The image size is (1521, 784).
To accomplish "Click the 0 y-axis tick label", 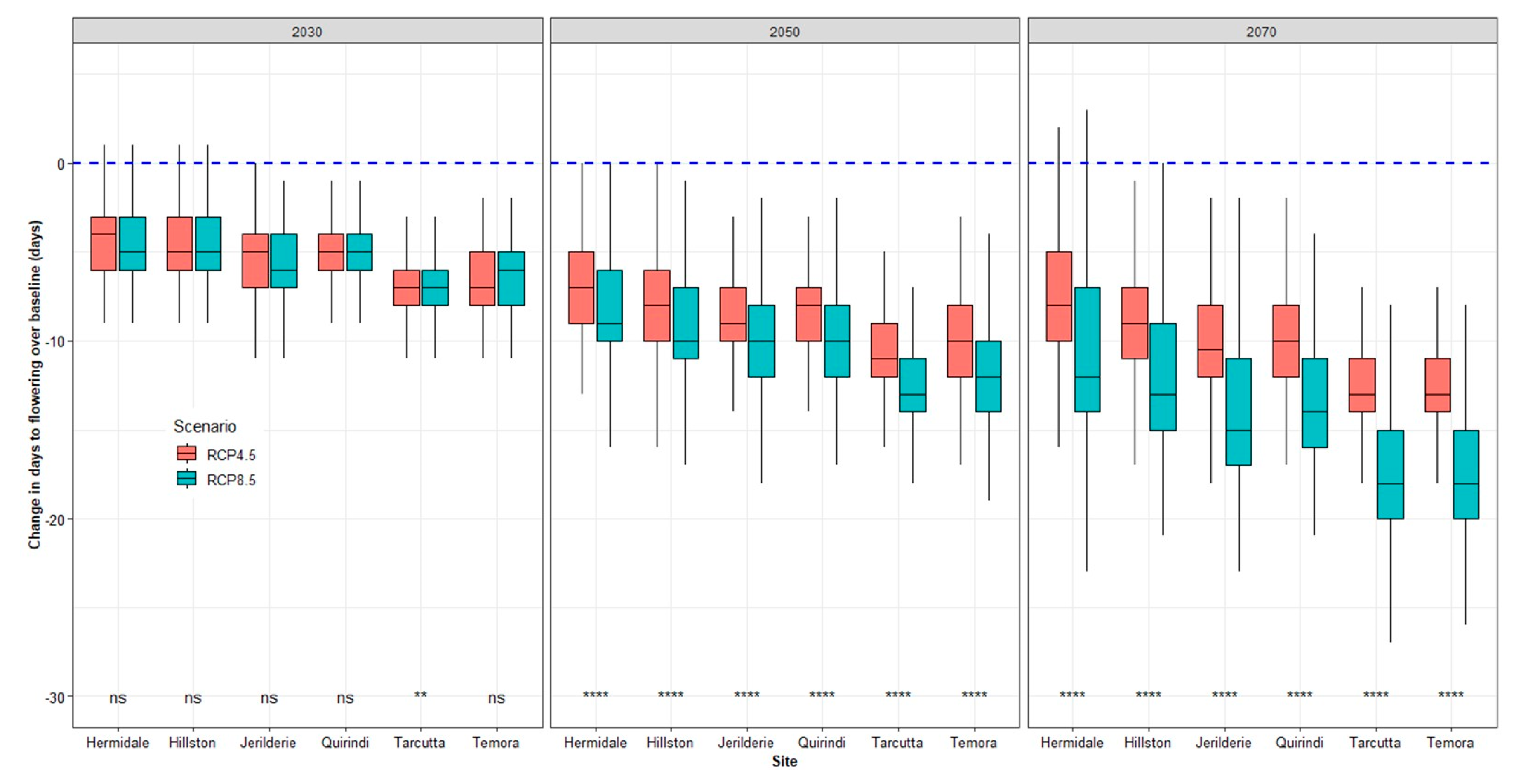I will click(x=61, y=164).
